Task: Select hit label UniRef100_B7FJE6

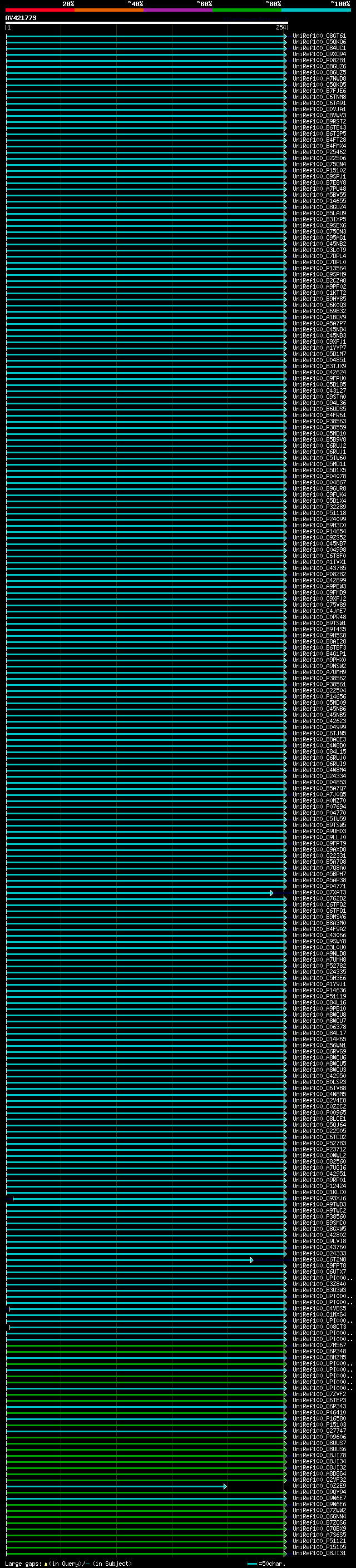Action: 319,91
